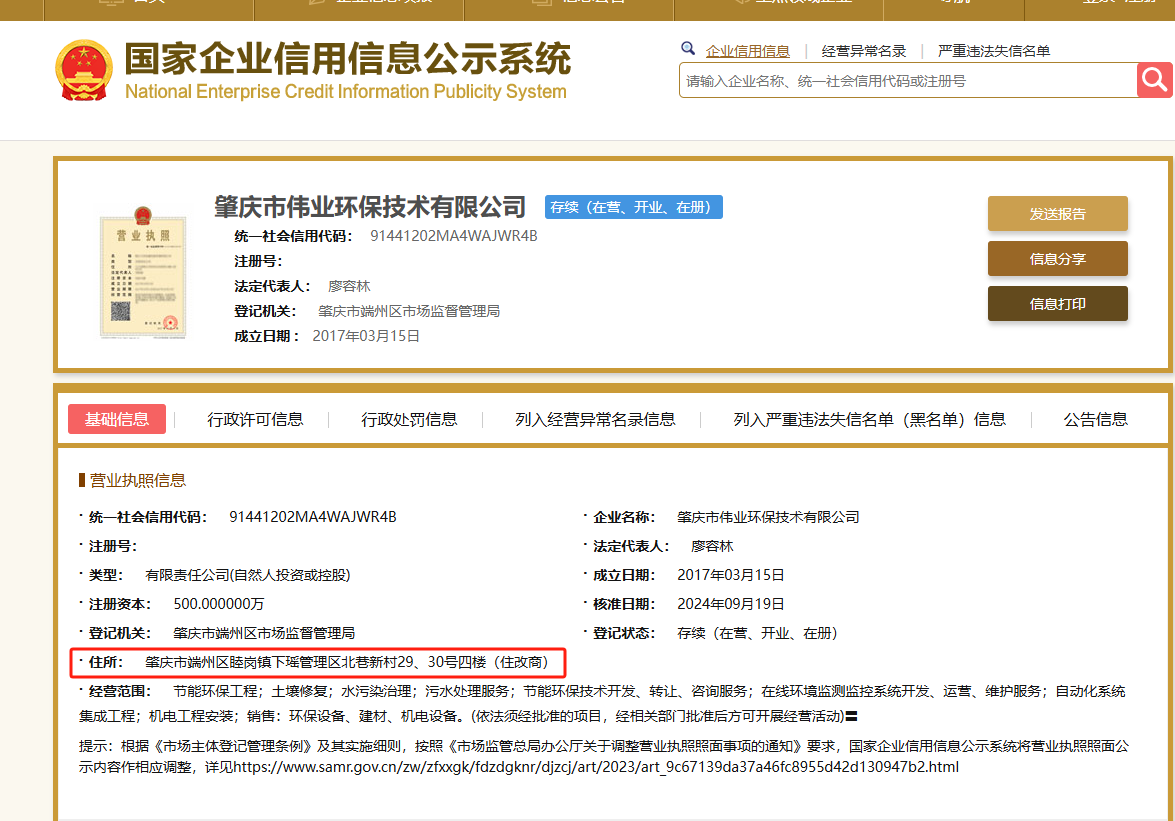Viewport: 1175px width, 821px height.
Task: Click the company title 肇庆市伟业环保技术有限公司
Action: (370, 207)
